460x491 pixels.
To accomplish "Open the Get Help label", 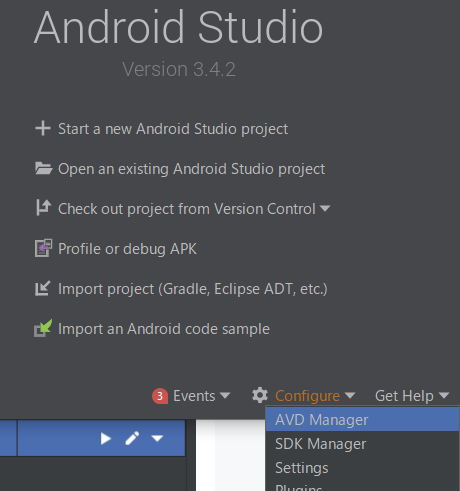I will pyautogui.click(x=404, y=396).
